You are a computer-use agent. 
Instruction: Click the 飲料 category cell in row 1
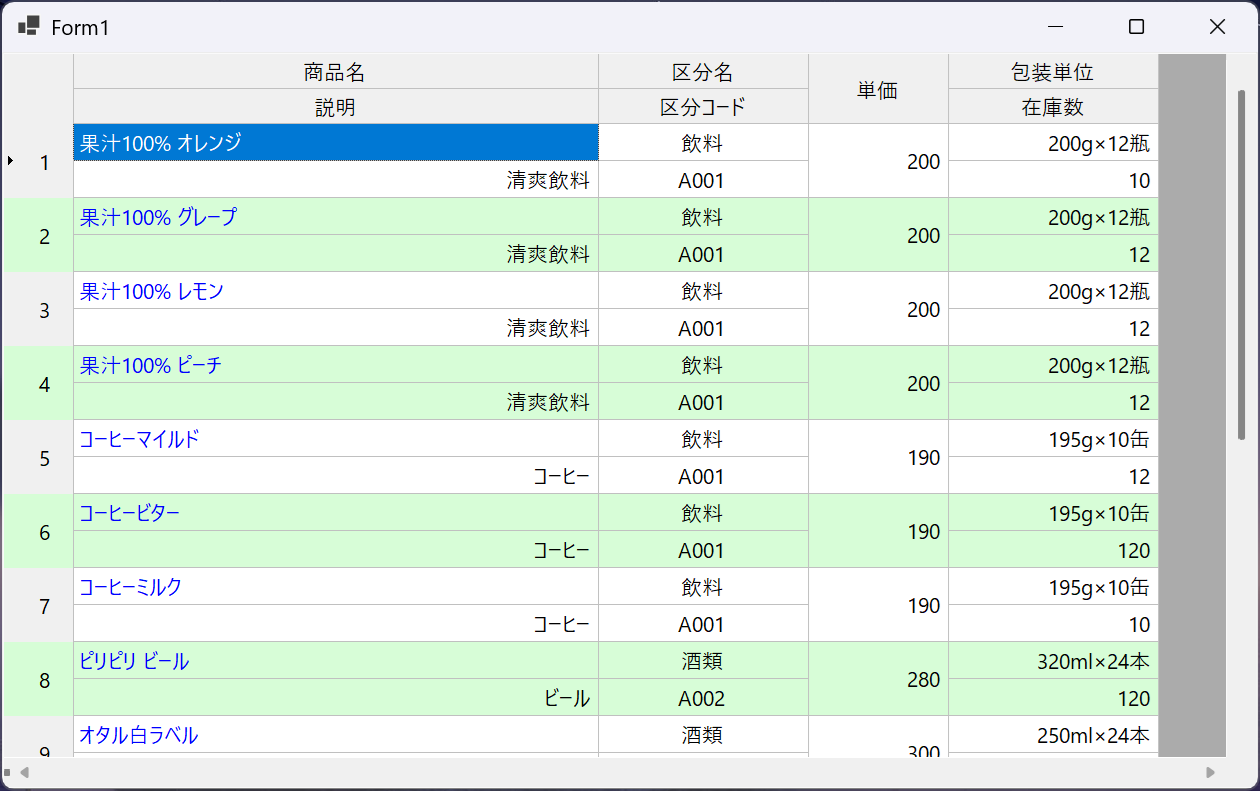point(703,142)
